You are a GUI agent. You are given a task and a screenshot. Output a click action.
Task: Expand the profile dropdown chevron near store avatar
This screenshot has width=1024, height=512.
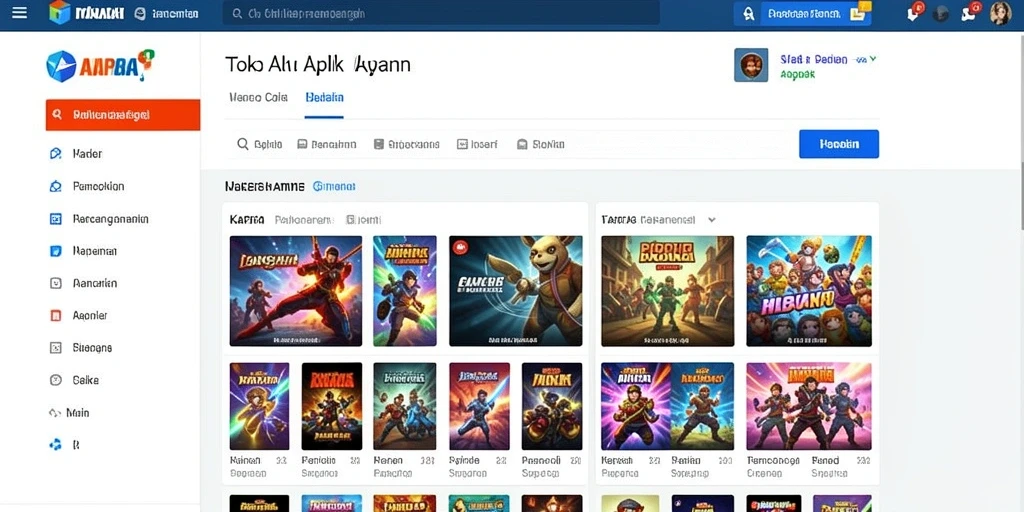[x=872, y=59]
